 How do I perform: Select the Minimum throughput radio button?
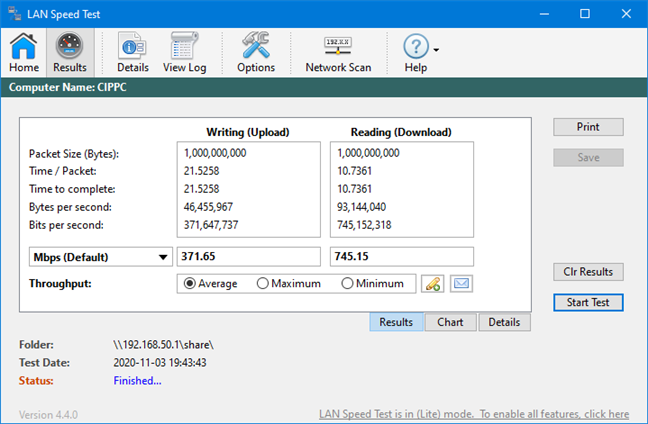click(x=347, y=283)
